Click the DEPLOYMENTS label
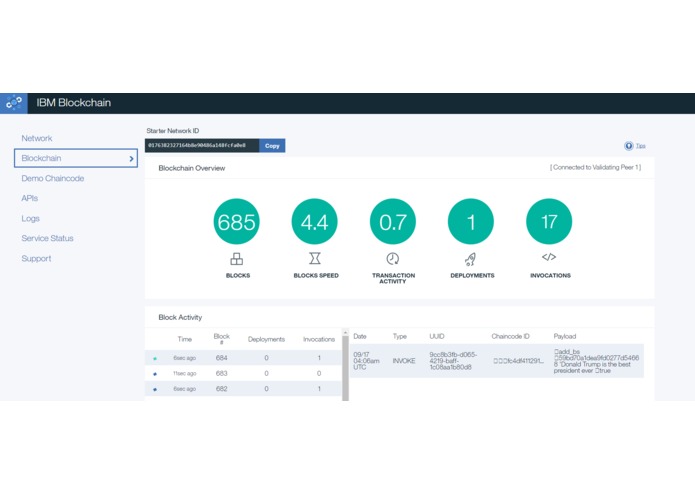 click(472, 276)
